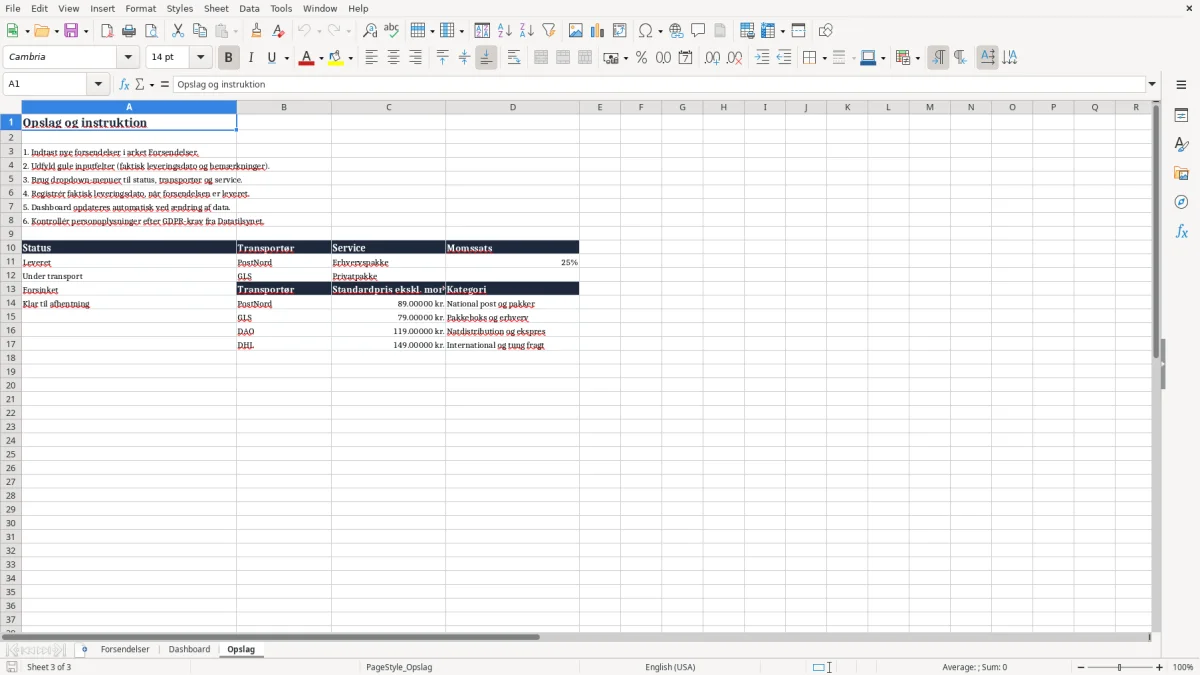Save the document with the floppy icon
Screen dimensions: 1200x675
(71, 31)
